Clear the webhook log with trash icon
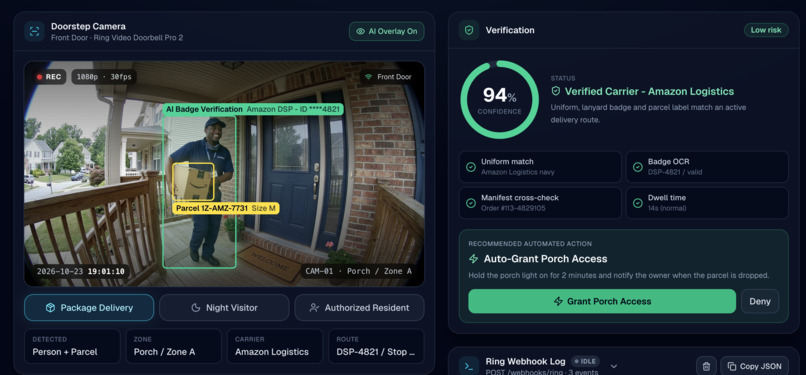This screenshot has height=375, width=806. 706,366
